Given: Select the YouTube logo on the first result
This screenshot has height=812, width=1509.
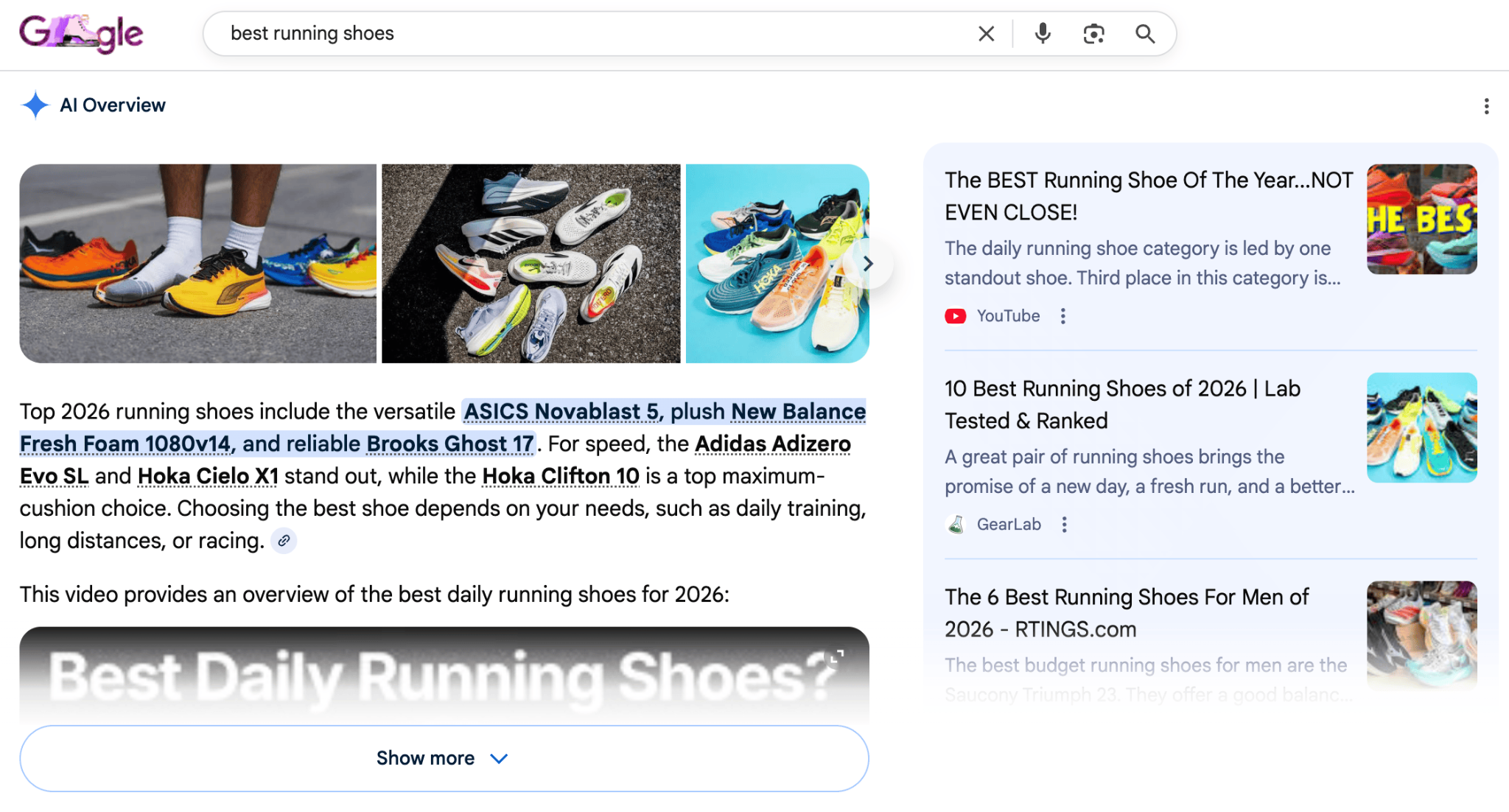Looking at the screenshot, I should 956,315.
